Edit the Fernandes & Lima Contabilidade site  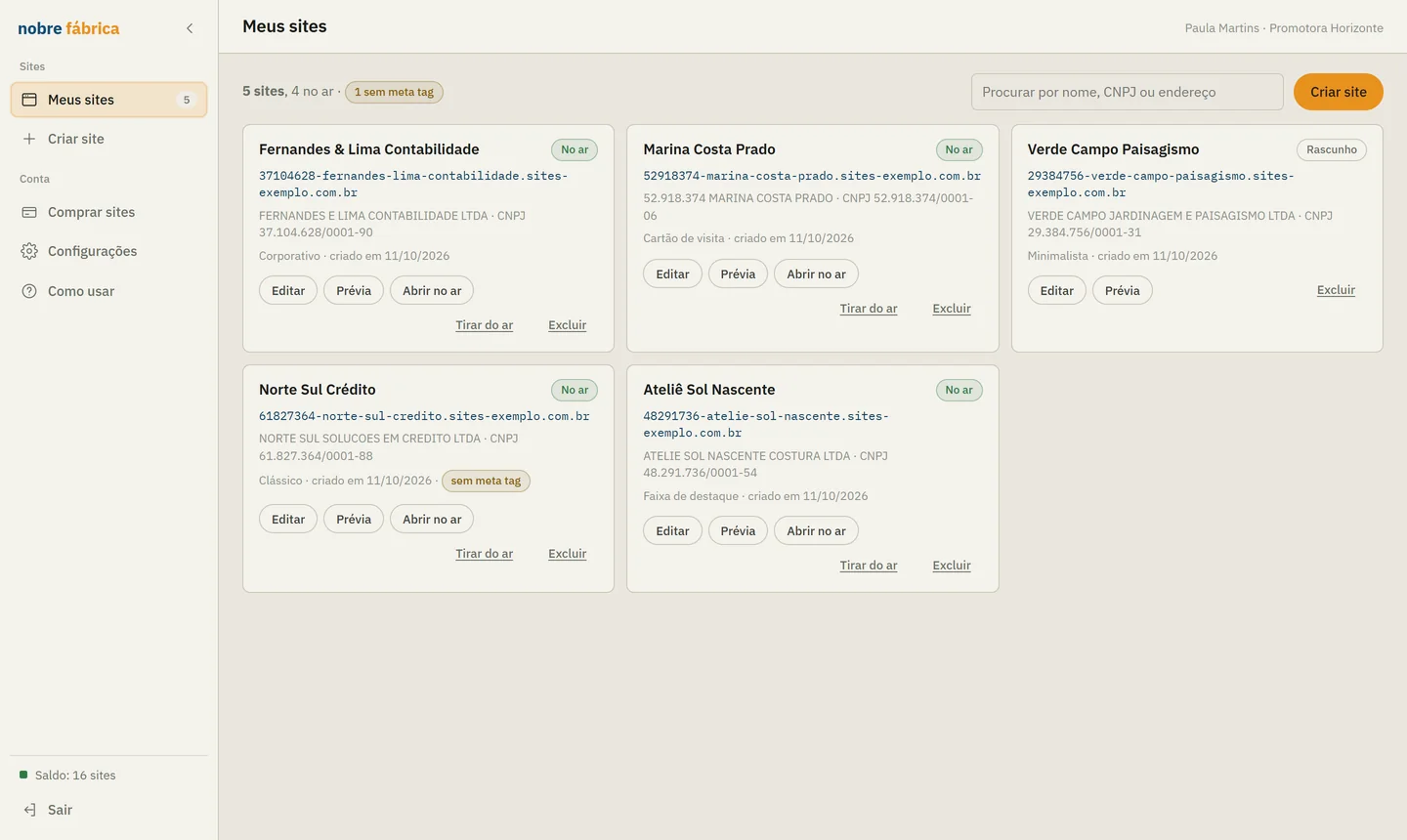point(288,291)
